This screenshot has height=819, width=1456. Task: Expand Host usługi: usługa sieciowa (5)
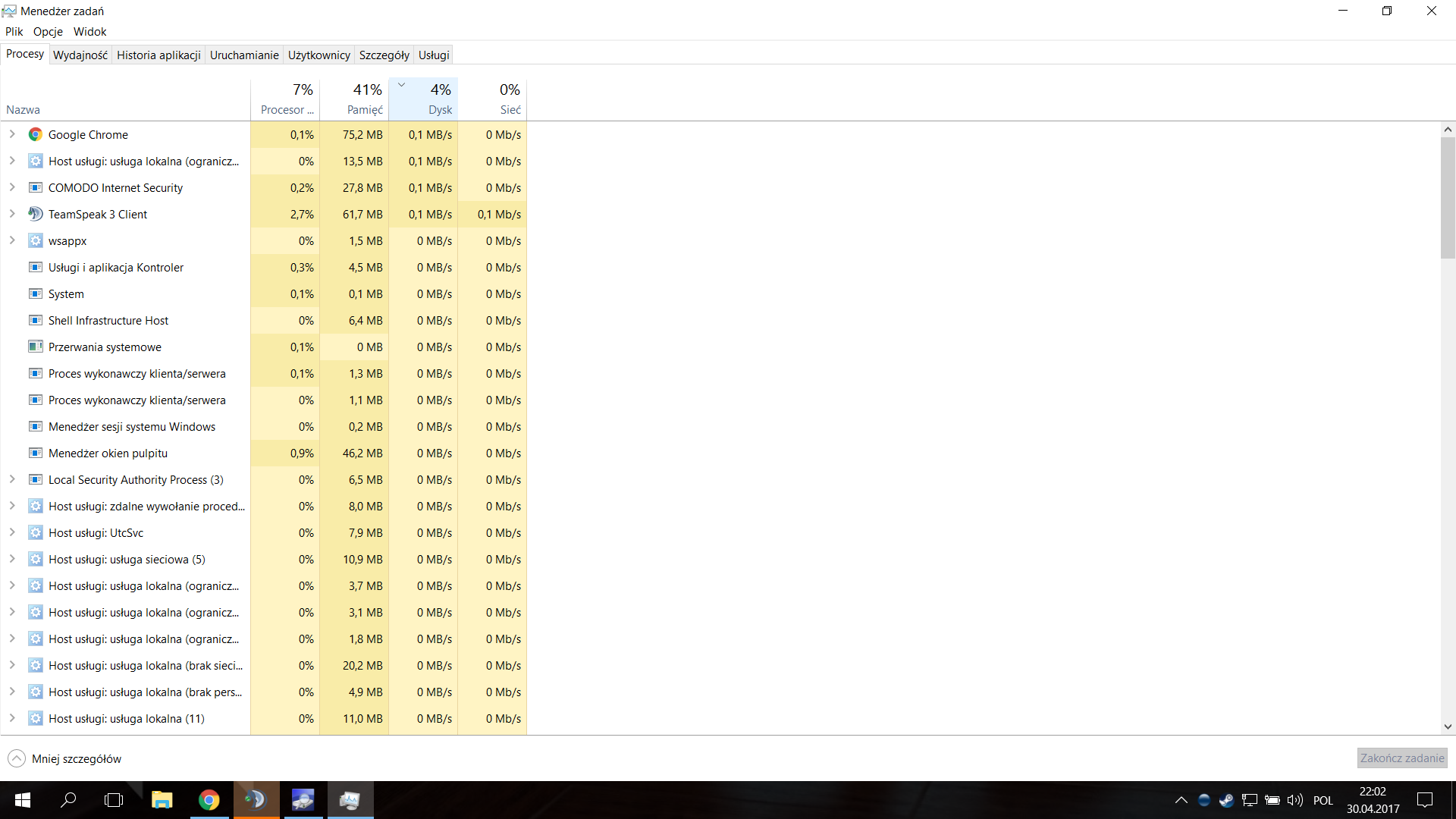tap(12, 559)
